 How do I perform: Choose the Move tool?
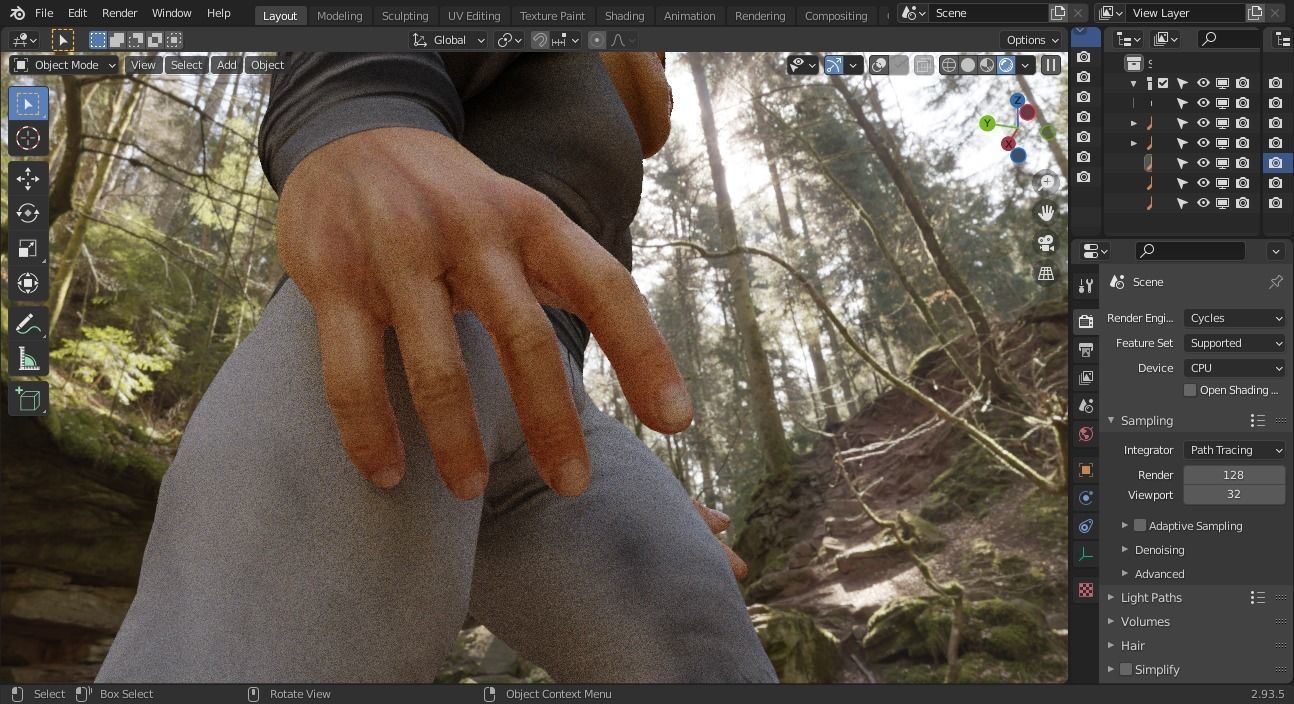28,179
